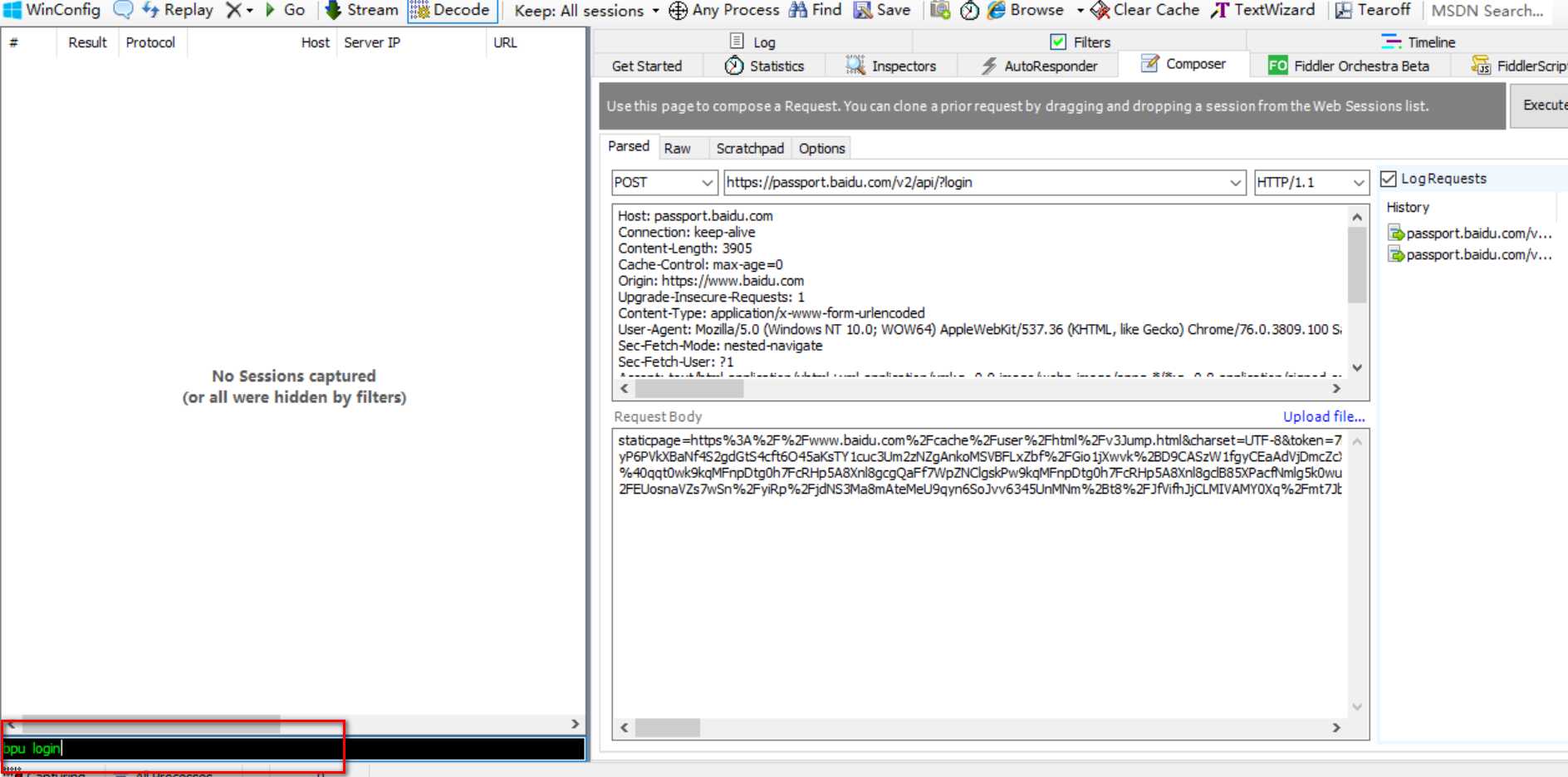The width and height of the screenshot is (1568, 777).
Task: Click Any Process target picker
Action: tap(724, 10)
